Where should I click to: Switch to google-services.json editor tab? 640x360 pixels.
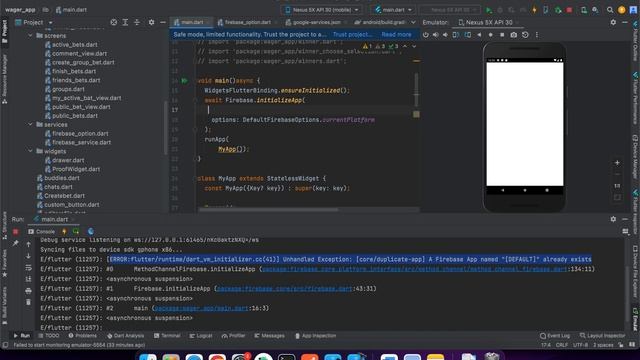(x=313, y=22)
